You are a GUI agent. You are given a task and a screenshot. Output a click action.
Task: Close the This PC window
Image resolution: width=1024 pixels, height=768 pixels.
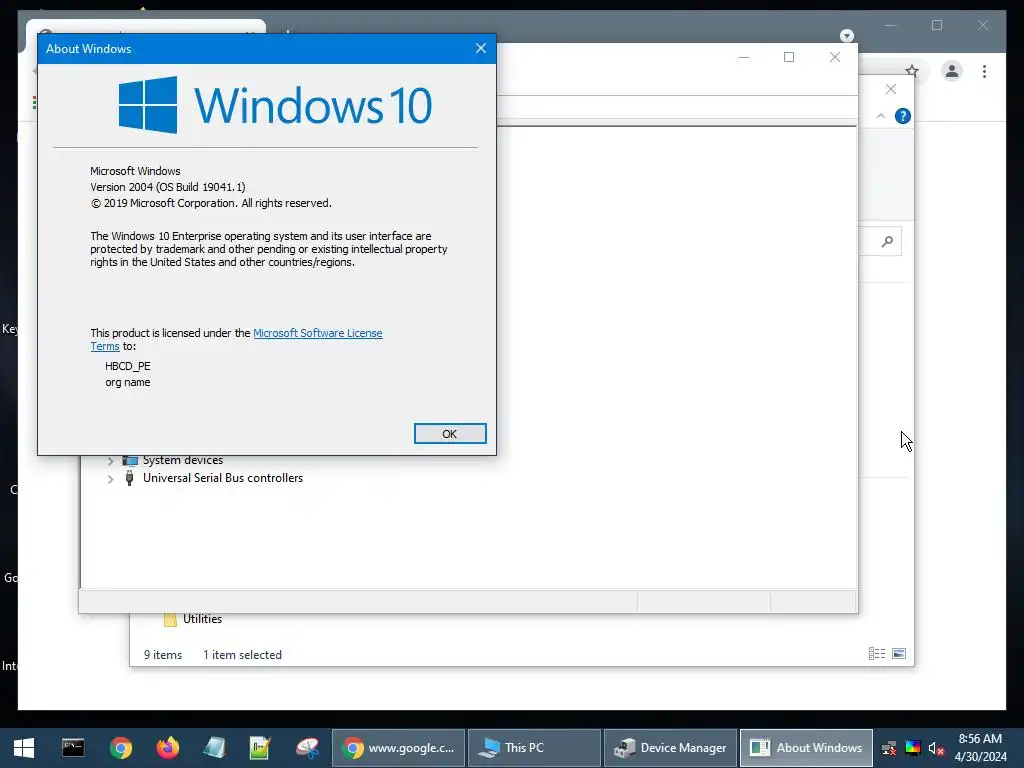pyautogui.click(x=891, y=89)
